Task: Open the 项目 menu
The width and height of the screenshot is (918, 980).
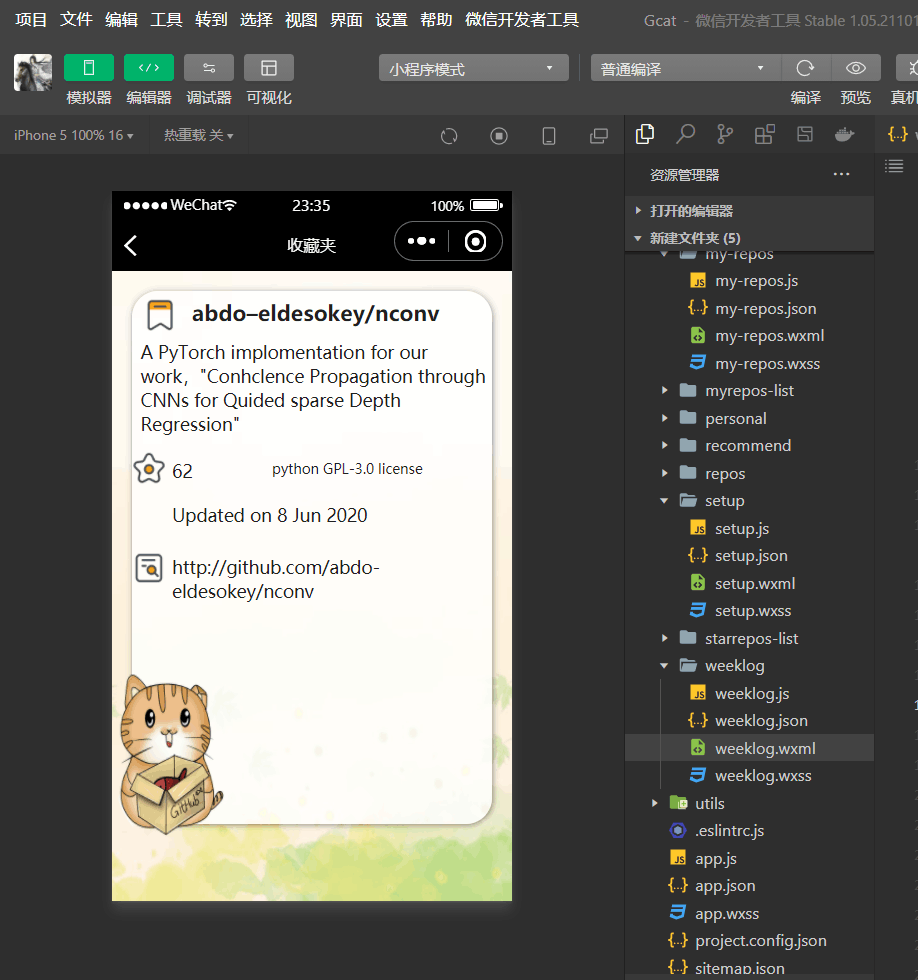Action: [x=31, y=20]
